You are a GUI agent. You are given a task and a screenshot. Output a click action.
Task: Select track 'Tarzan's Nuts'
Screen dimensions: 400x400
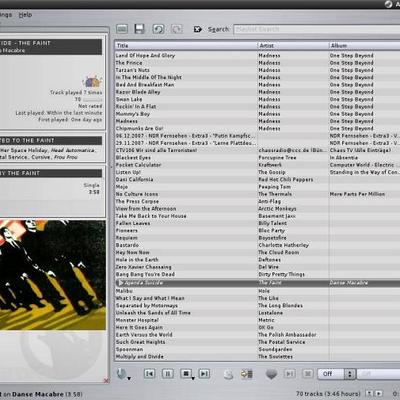tap(132, 70)
